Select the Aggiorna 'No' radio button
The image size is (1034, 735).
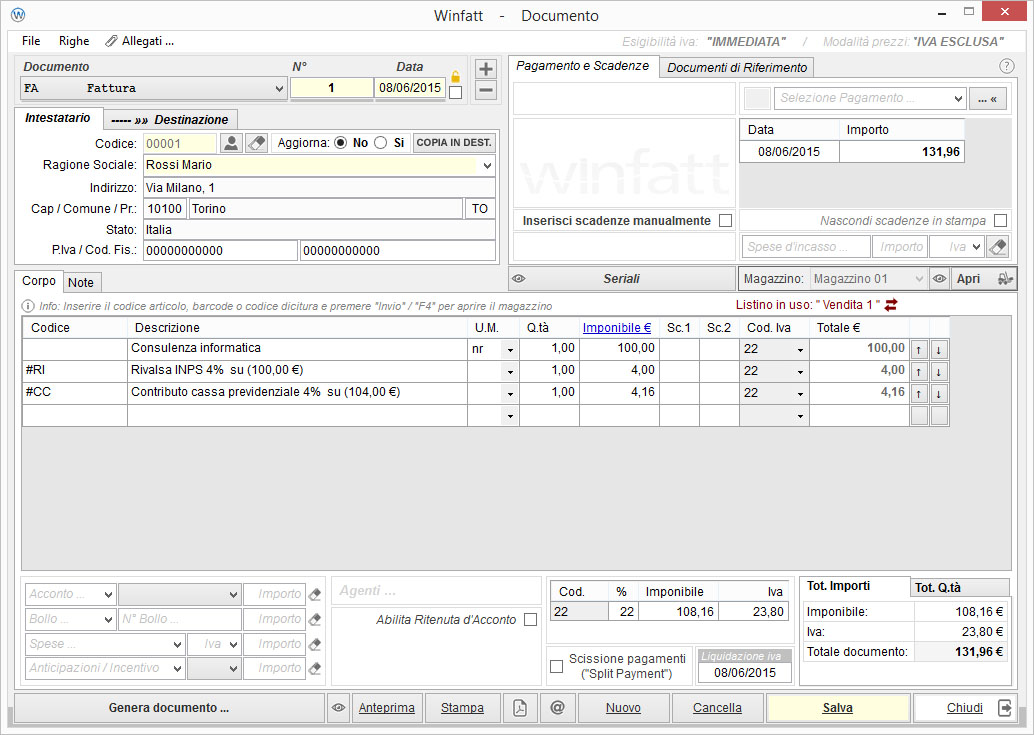coord(340,143)
